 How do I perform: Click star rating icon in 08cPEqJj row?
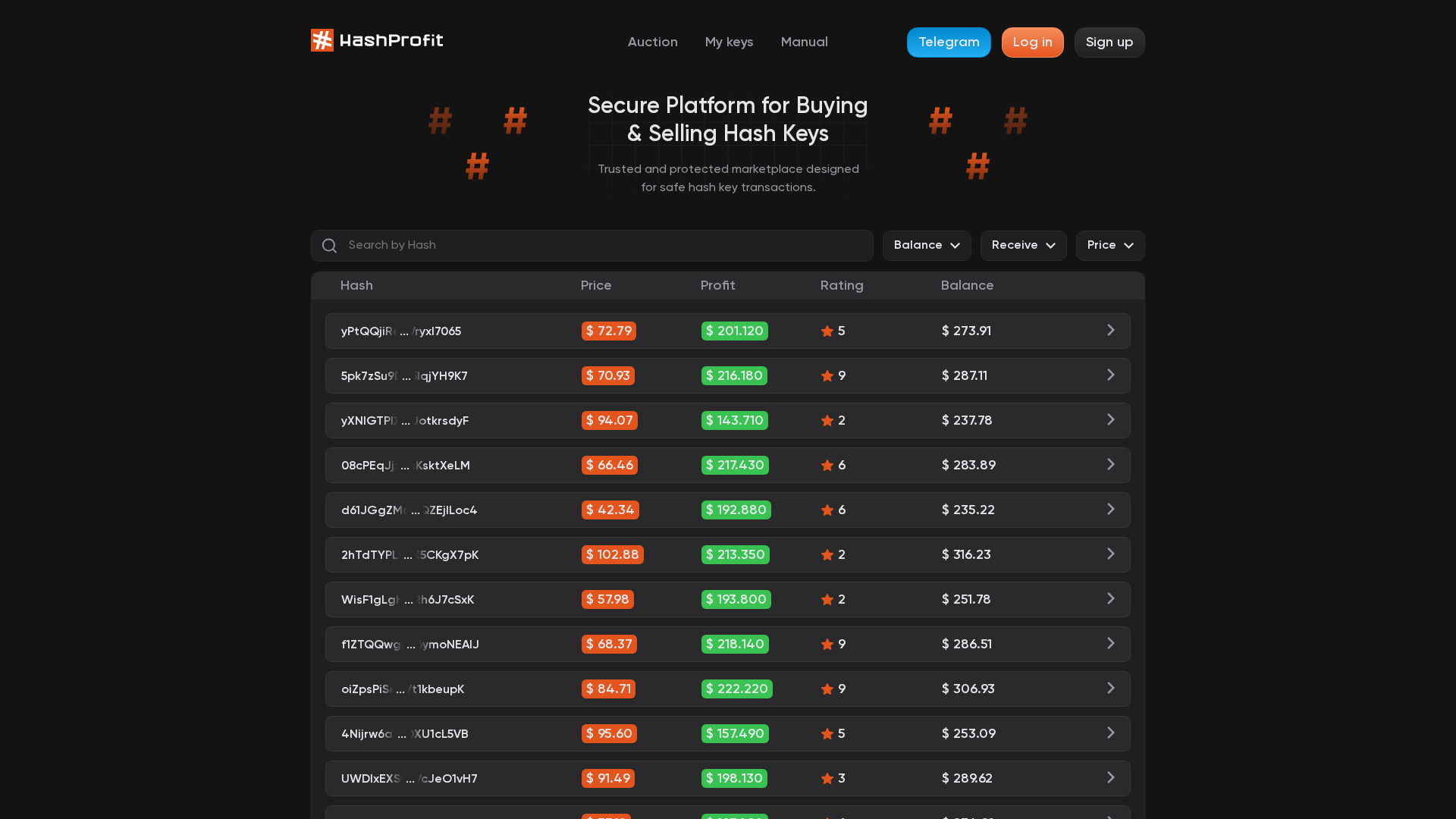coord(827,465)
